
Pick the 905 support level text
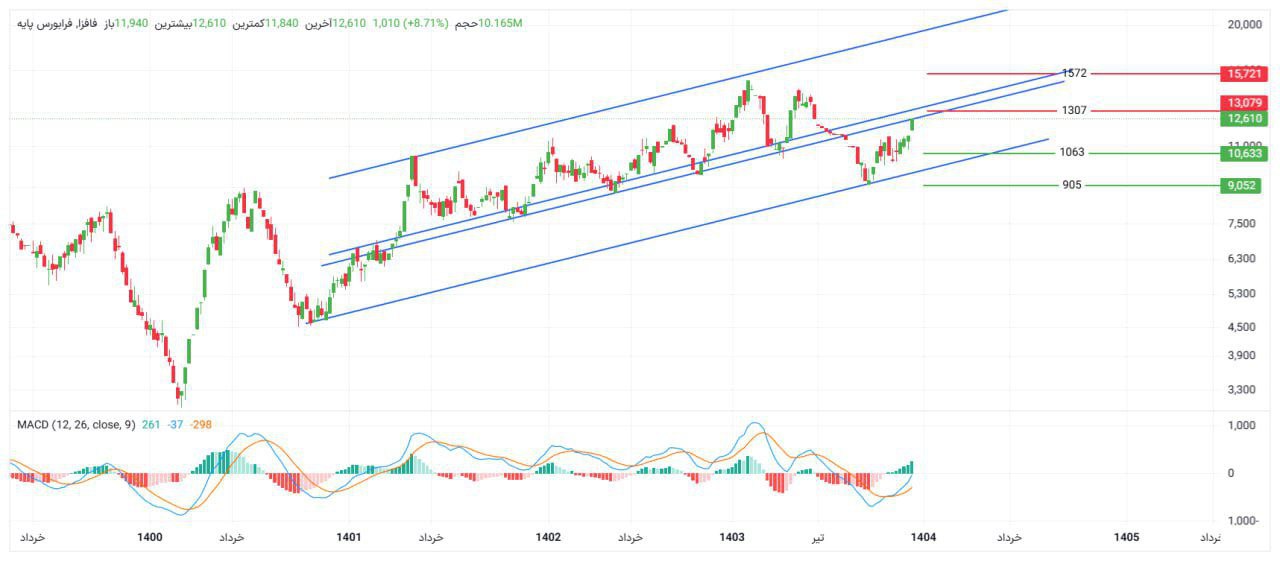[x=1072, y=185]
